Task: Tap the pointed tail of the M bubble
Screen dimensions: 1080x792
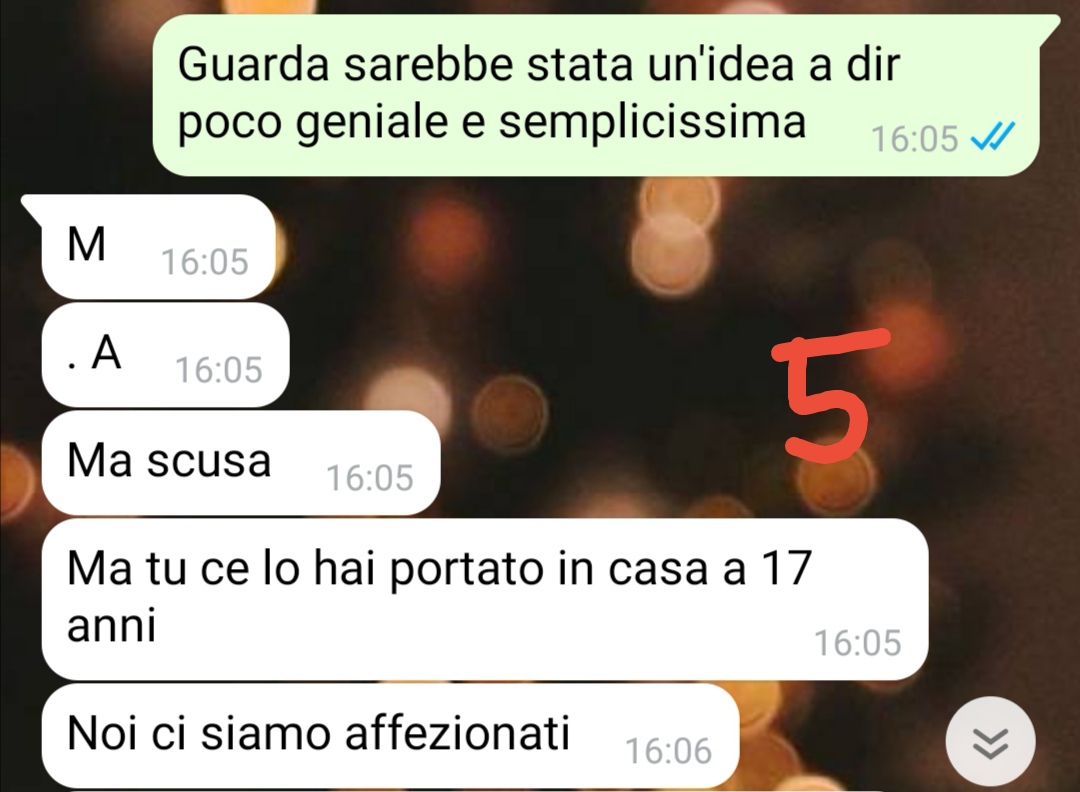Action: click(x=32, y=209)
